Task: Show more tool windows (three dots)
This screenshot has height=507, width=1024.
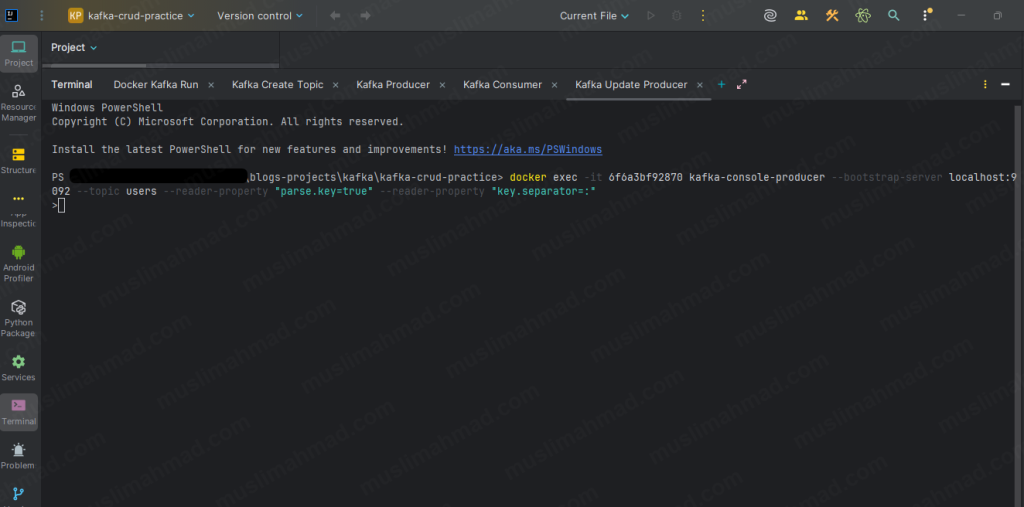Action: 18,198
